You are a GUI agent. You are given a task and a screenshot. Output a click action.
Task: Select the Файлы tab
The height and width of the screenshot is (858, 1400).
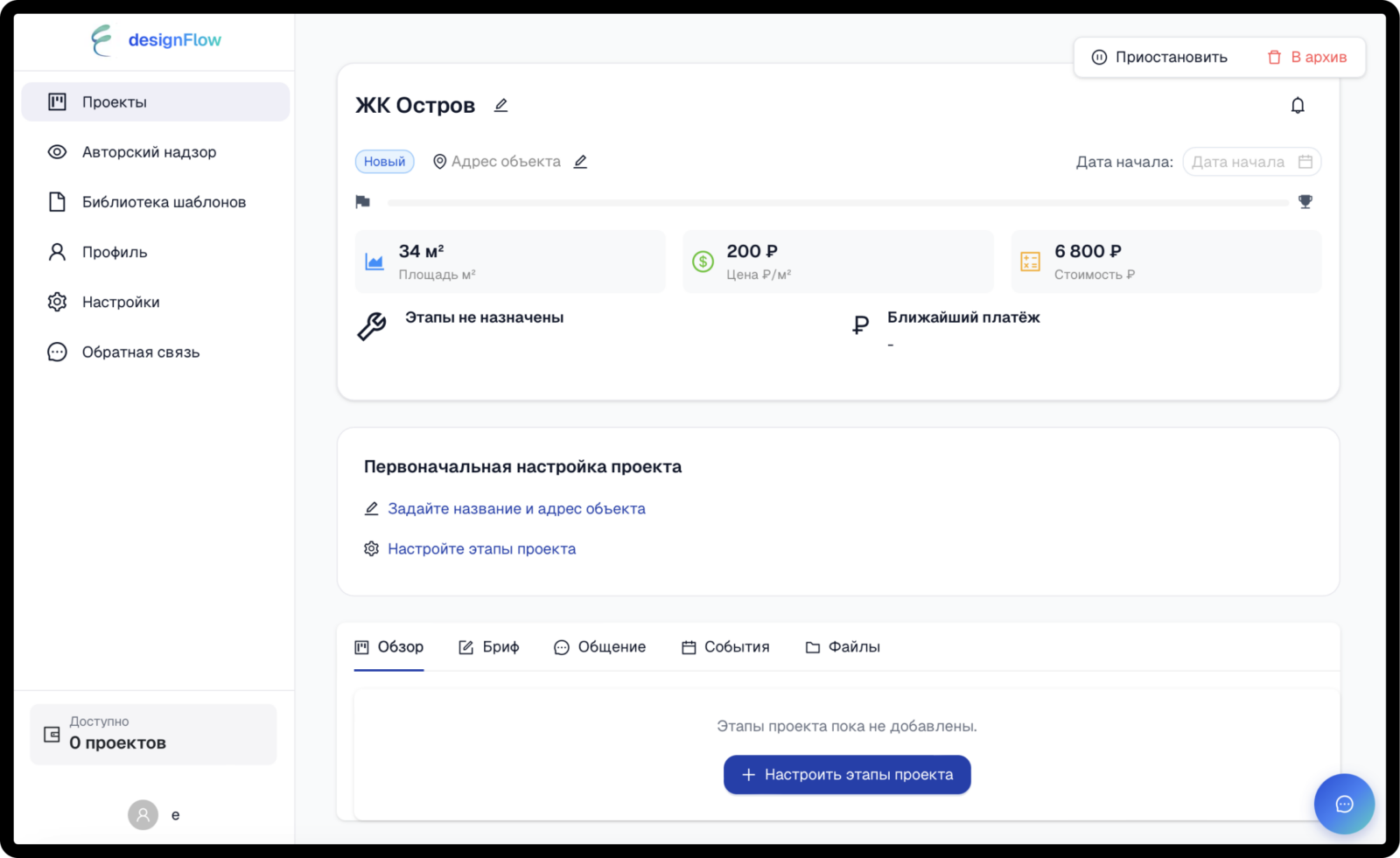click(843, 647)
